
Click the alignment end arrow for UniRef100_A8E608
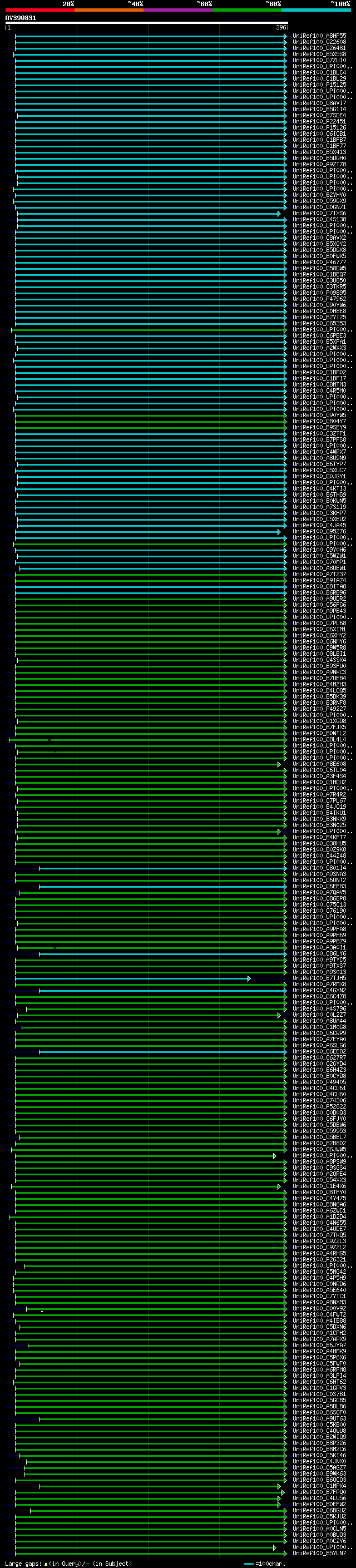279,764
